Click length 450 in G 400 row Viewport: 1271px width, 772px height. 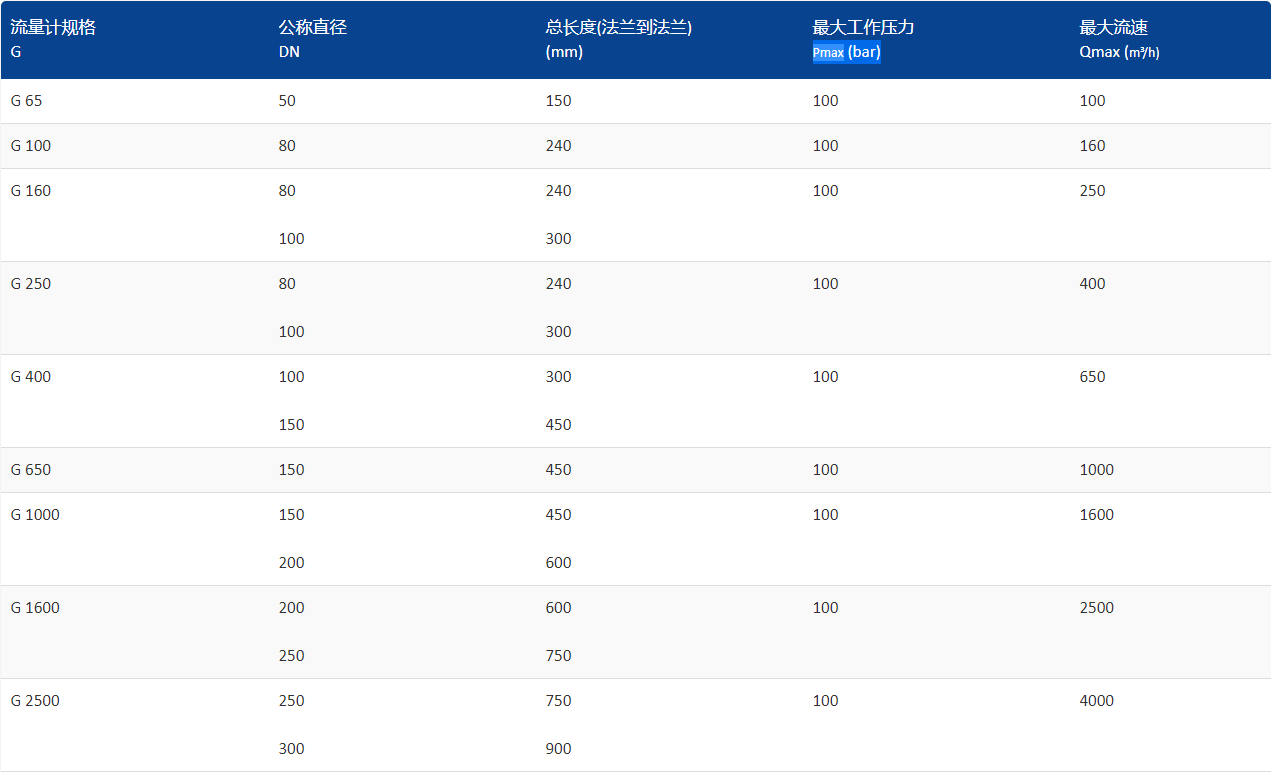558,425
